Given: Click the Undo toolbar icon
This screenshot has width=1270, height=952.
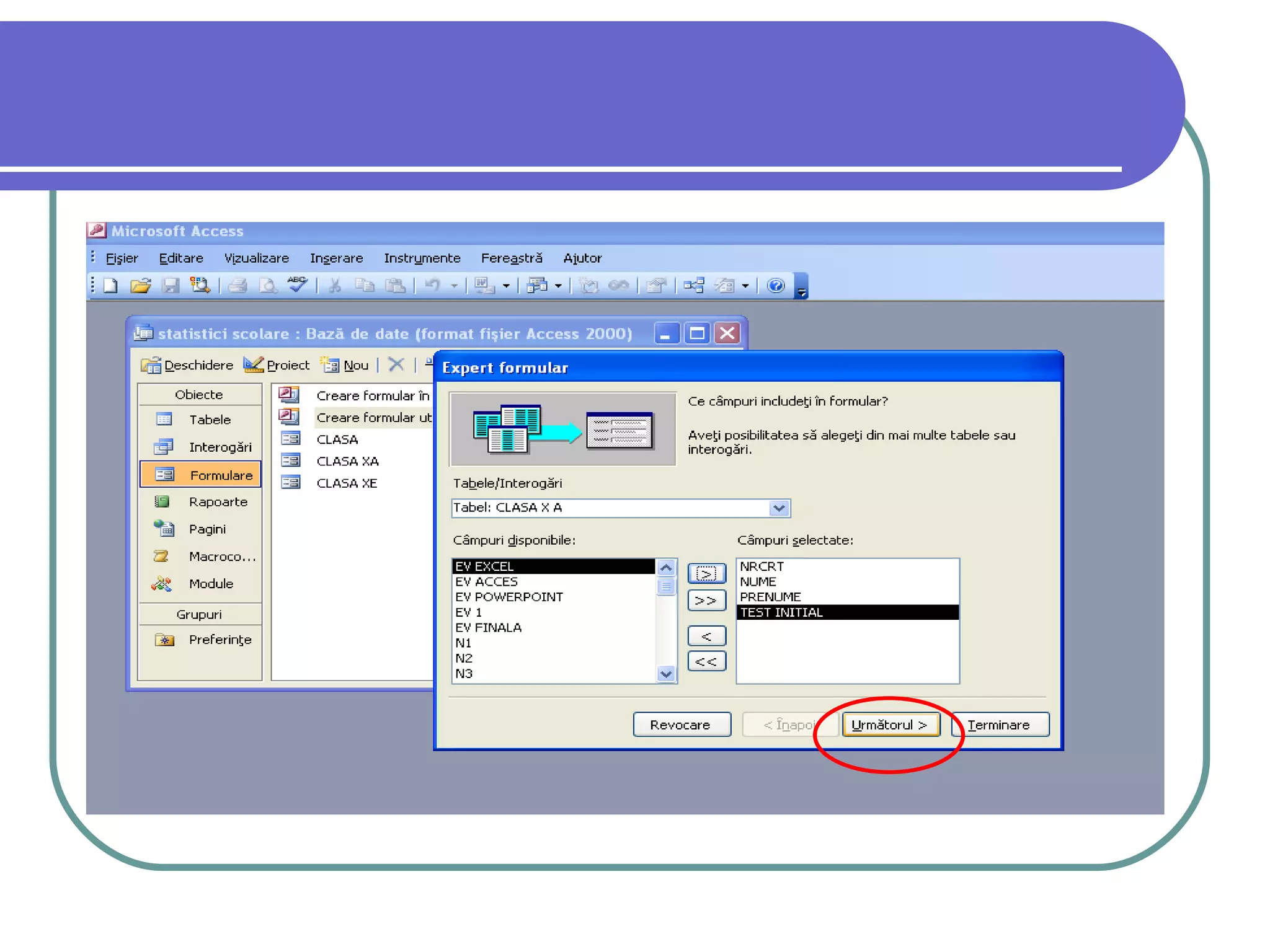Looking at the screenshot, I should 432,286.
